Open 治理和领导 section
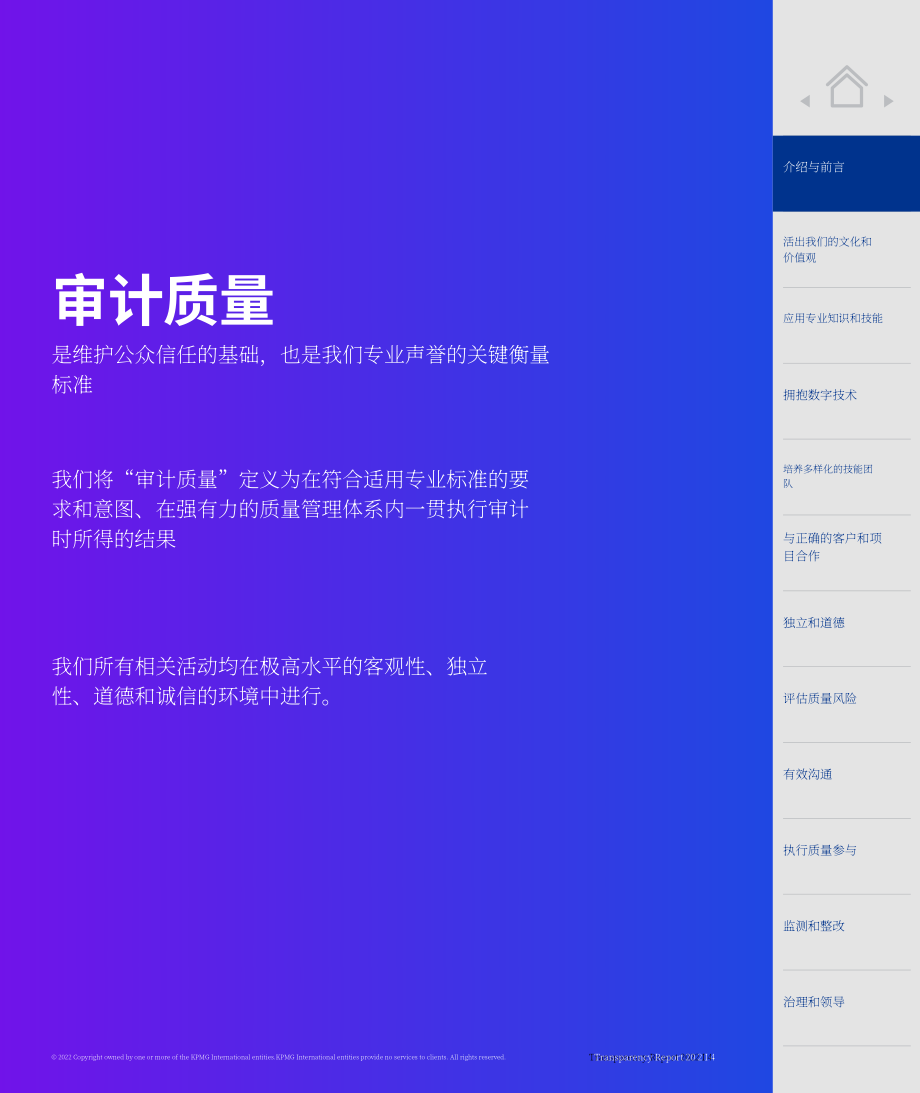This screenshot has width=920, height=1093. [x=813, y=1002]
